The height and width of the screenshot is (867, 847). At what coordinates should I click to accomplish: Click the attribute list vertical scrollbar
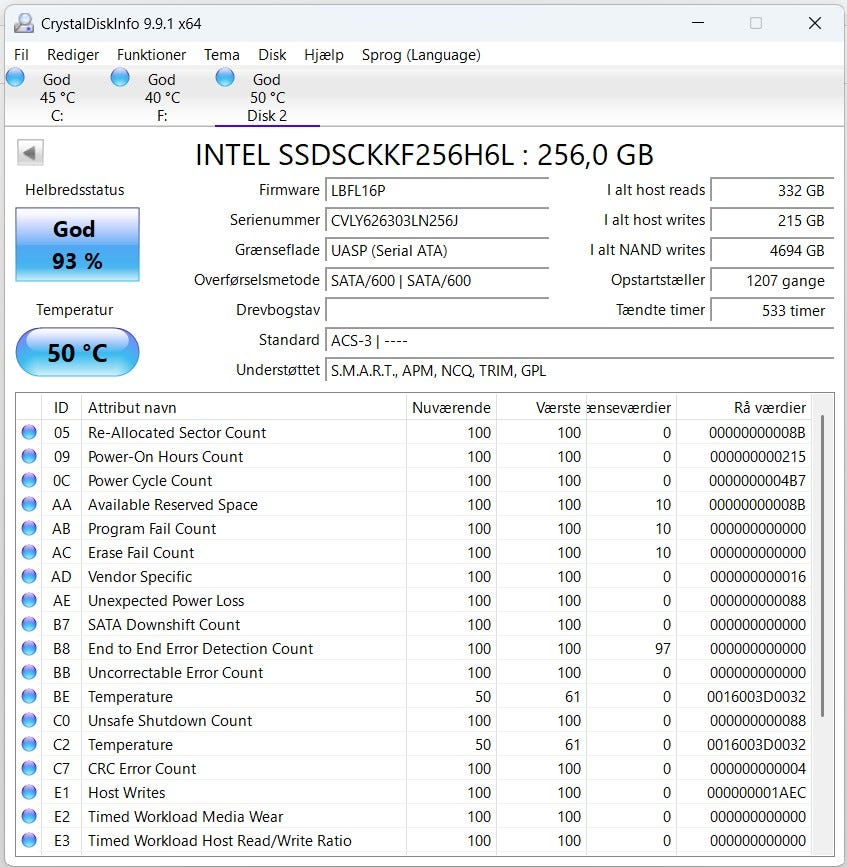coord(822,566)
